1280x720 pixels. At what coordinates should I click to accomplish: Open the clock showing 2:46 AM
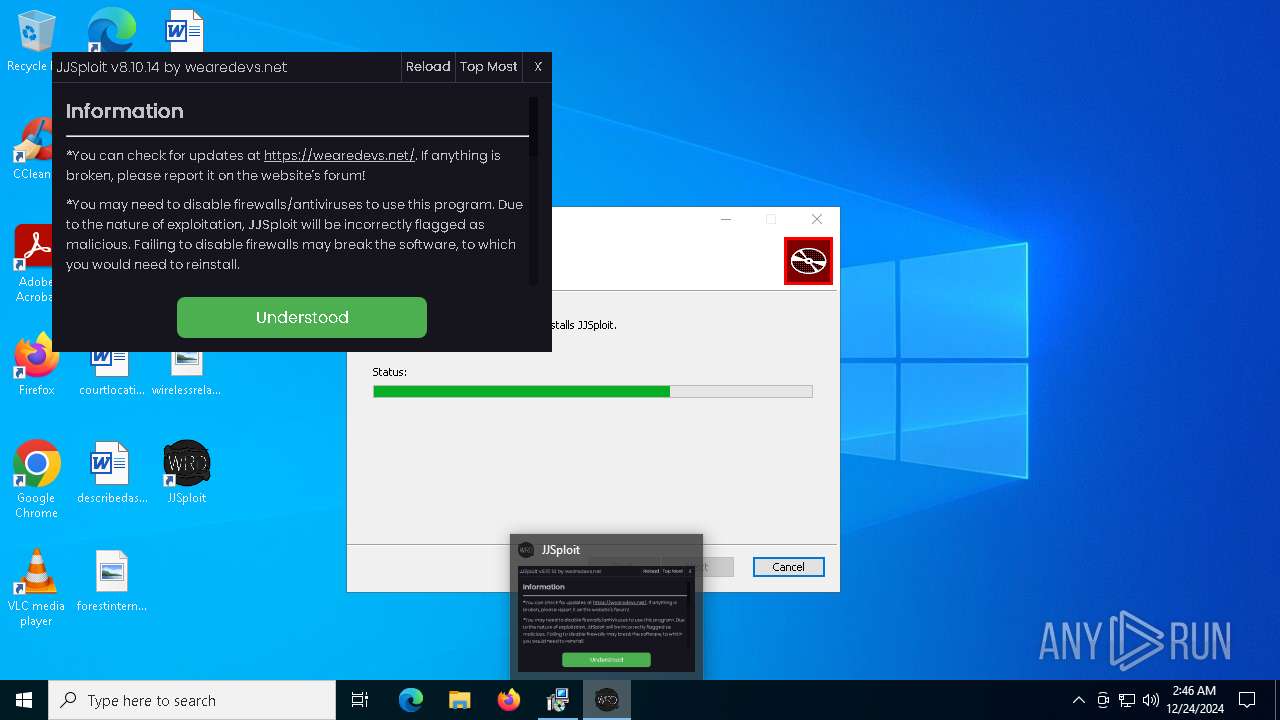pos(1194,700)
